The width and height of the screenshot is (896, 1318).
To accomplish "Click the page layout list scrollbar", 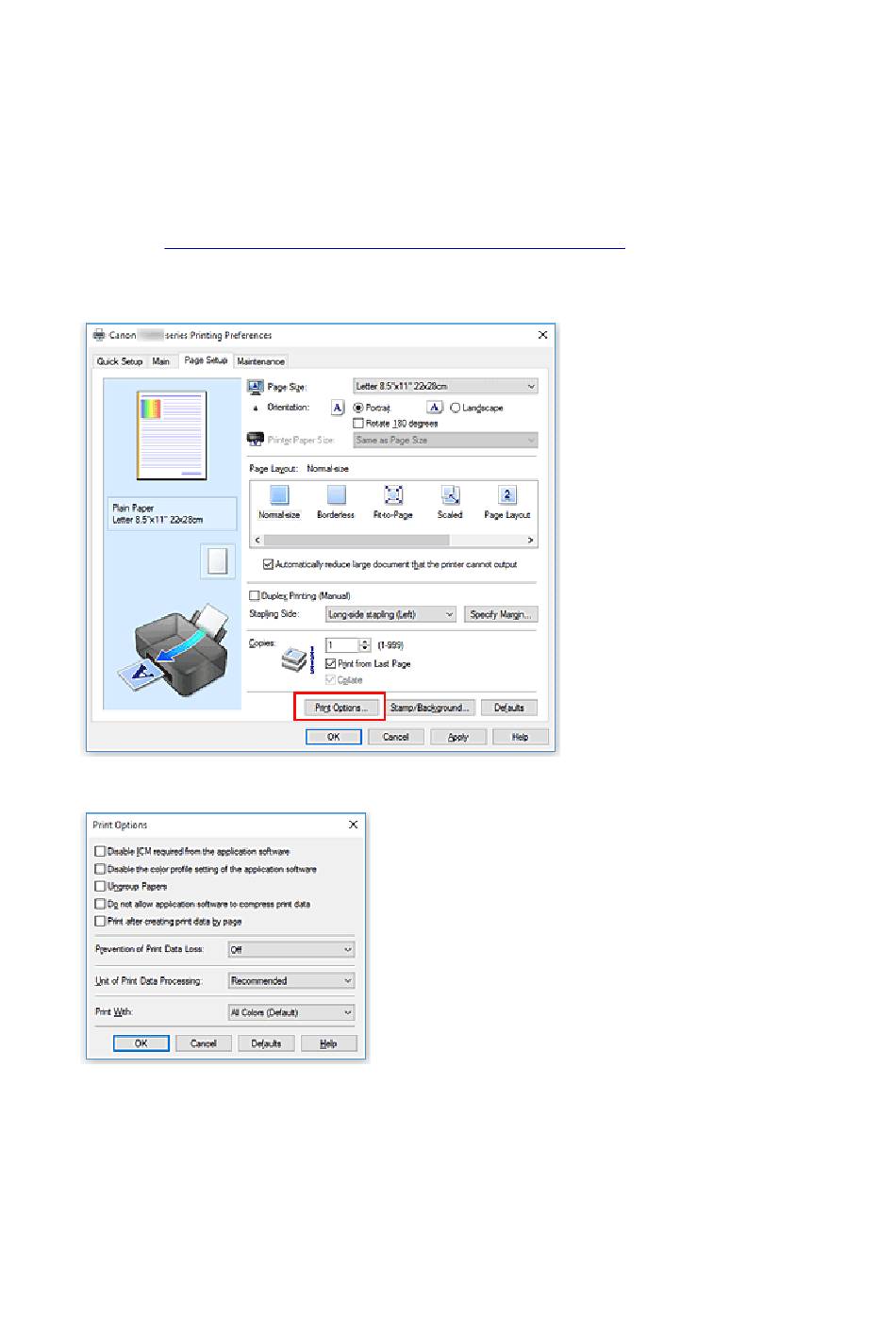I will [x=357, y=541].
